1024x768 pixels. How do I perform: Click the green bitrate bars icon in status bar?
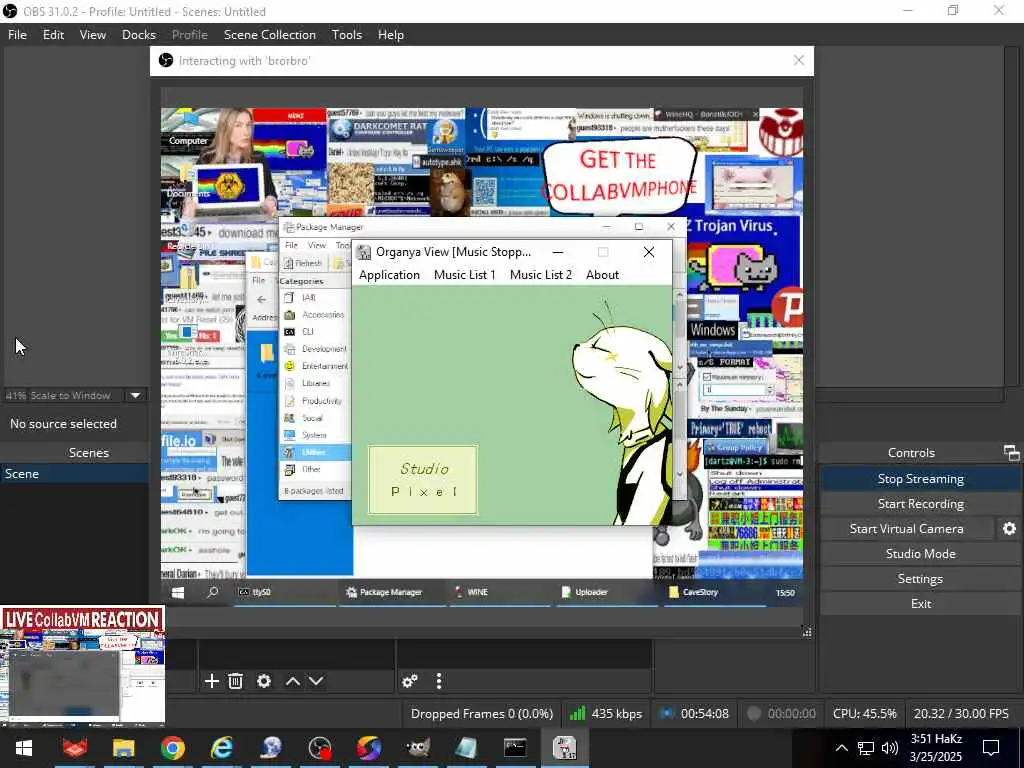point(577,713)
